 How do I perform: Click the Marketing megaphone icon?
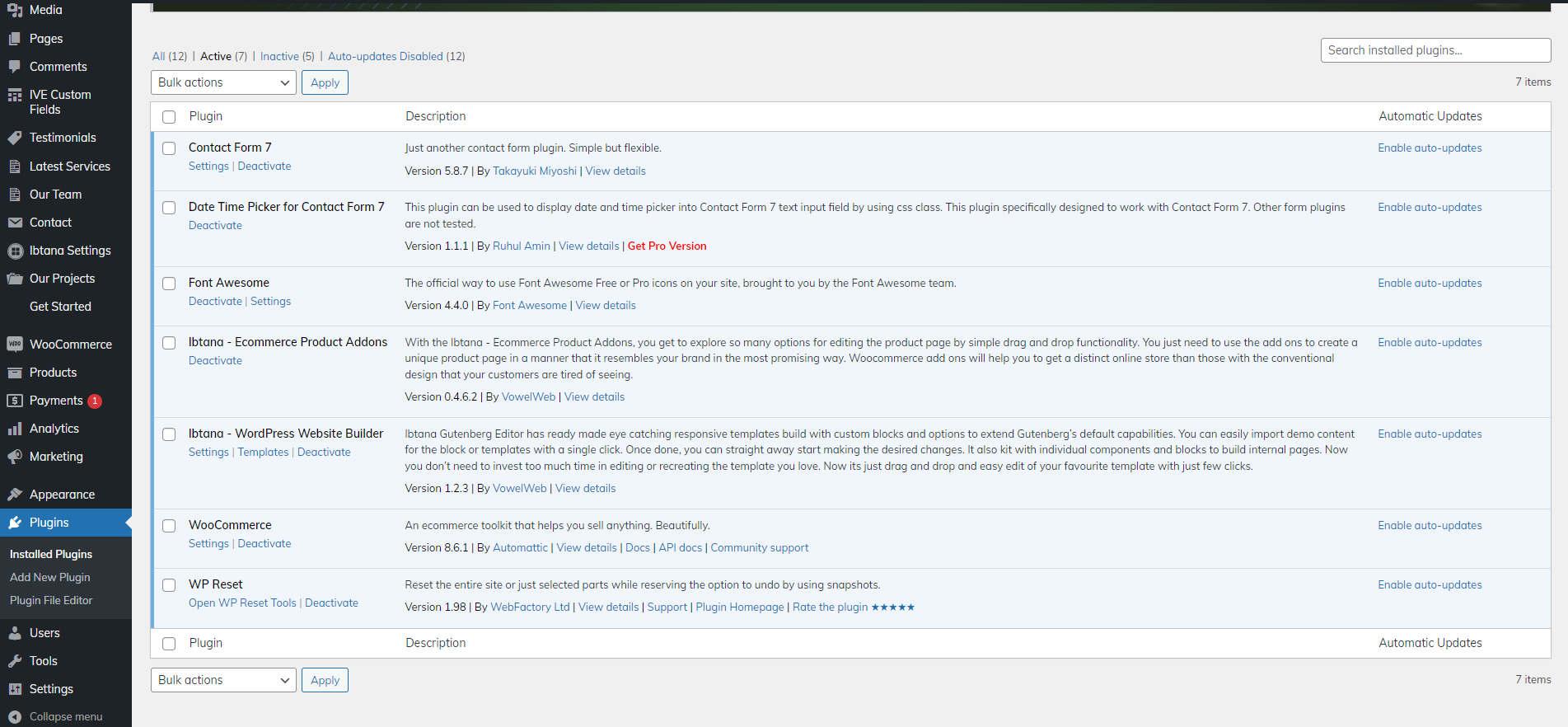tap(15, 457)
